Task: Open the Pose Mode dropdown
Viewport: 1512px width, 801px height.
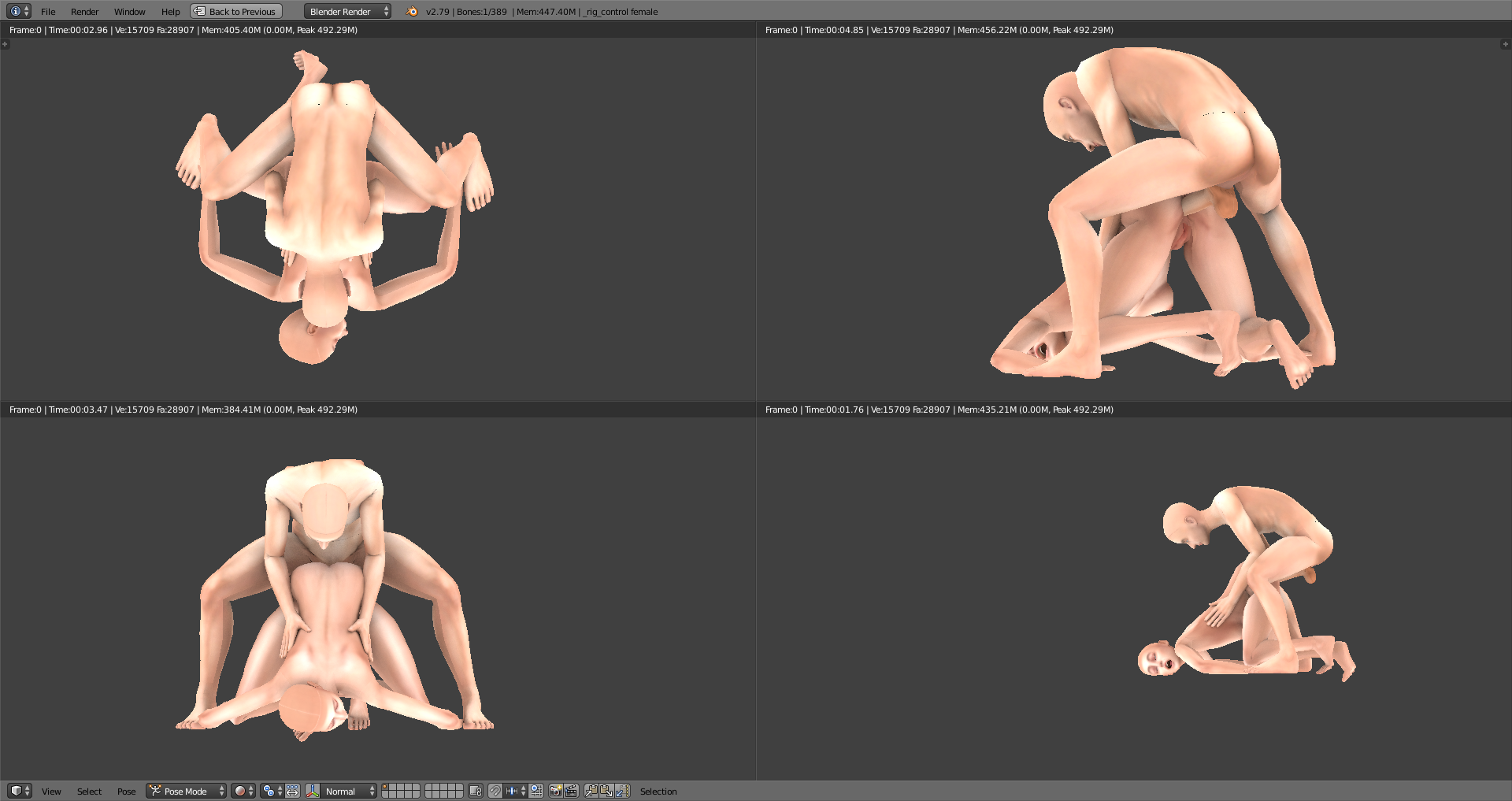Action: 187,791
